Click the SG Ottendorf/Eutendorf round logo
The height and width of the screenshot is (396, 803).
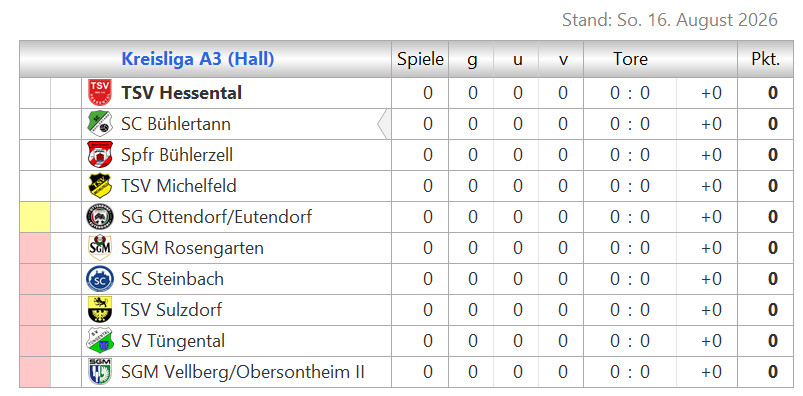tap(99, 217)
